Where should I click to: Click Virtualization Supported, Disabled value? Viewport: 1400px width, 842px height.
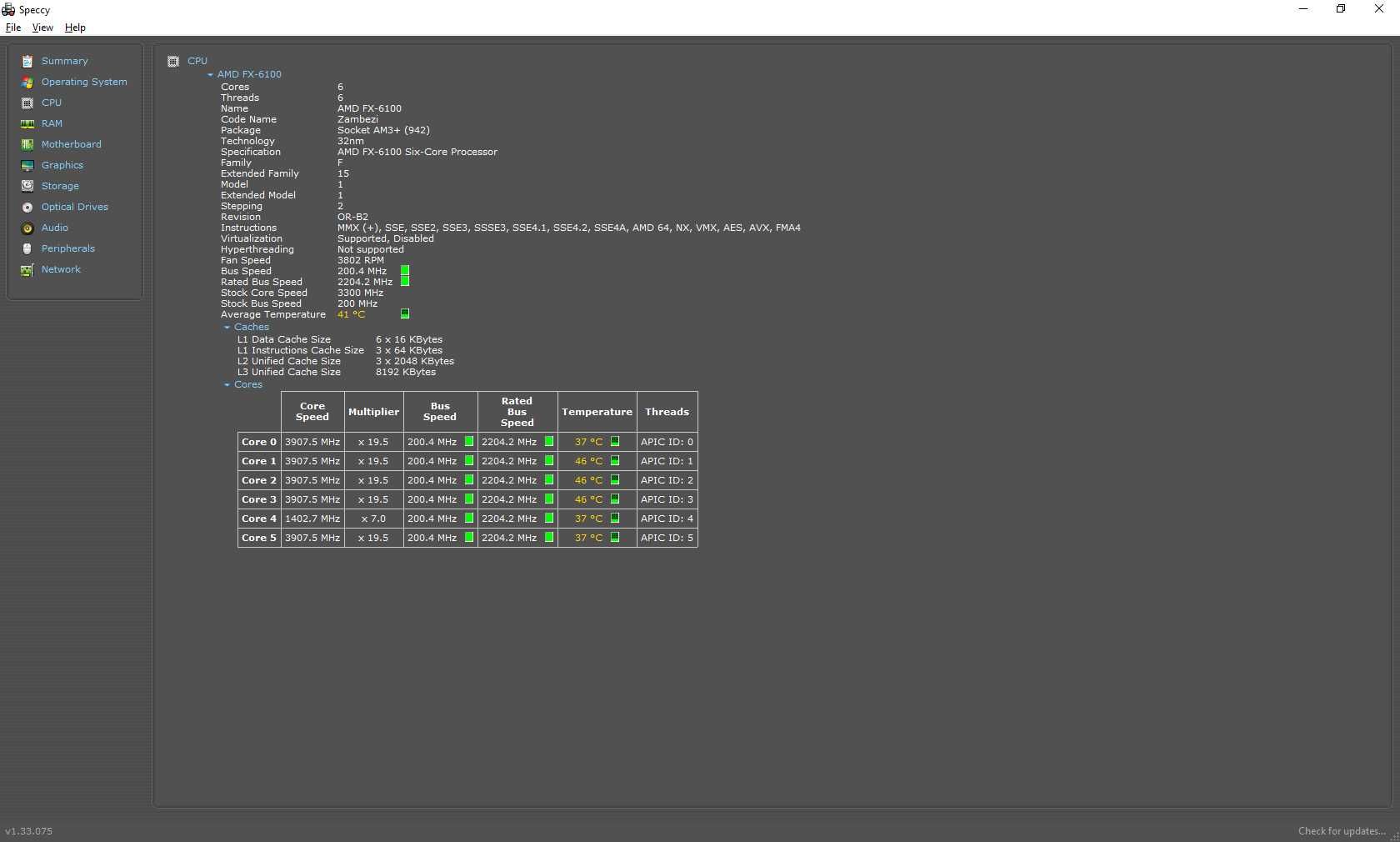pos(386,238)
